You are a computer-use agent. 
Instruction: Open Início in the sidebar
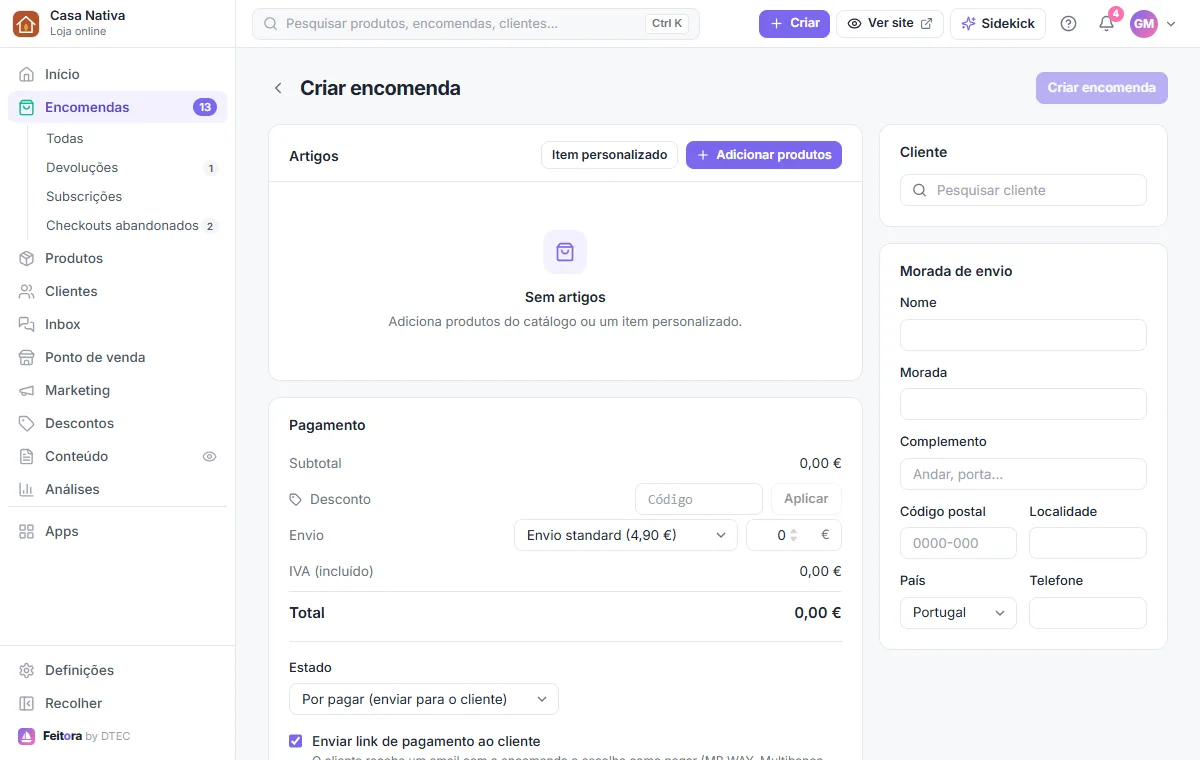coord(118,74)
